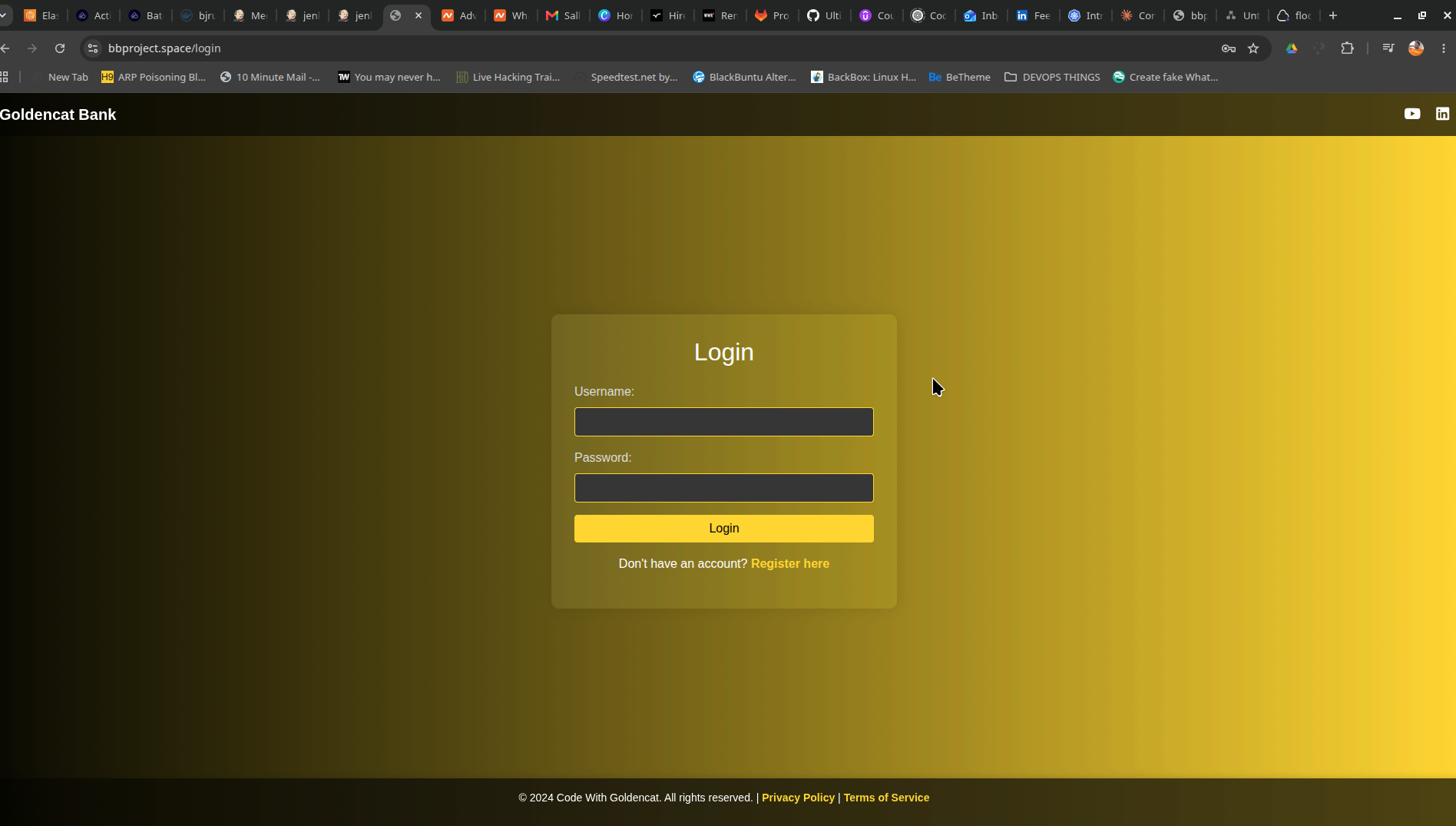Switch to the 'Elas' tab
This screenshot has width=1456, height=826.
click(x=41, y=15)
